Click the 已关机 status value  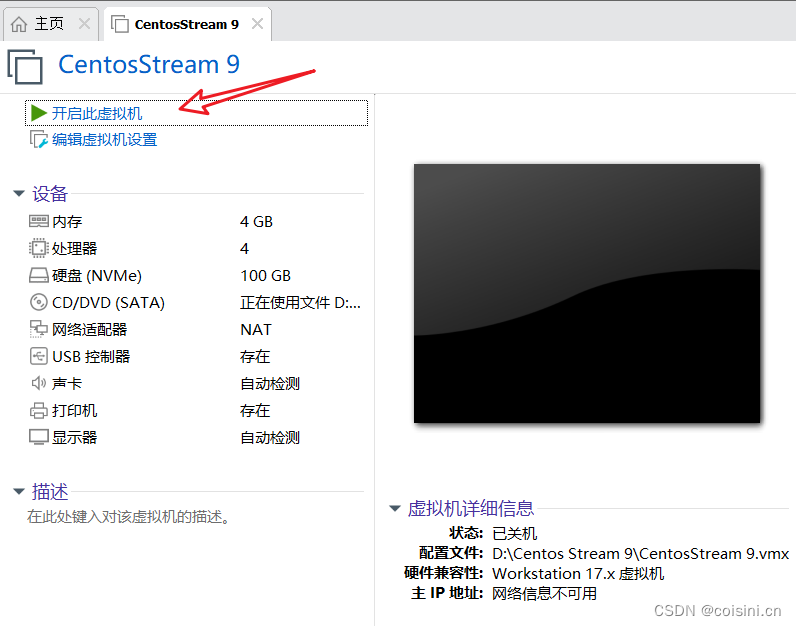coord(514,533)
